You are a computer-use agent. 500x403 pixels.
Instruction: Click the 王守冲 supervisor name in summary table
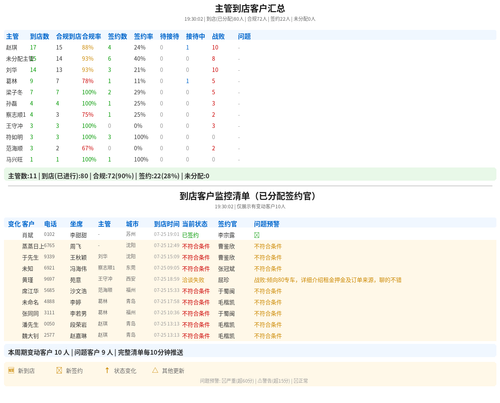[x=14, y=126]
